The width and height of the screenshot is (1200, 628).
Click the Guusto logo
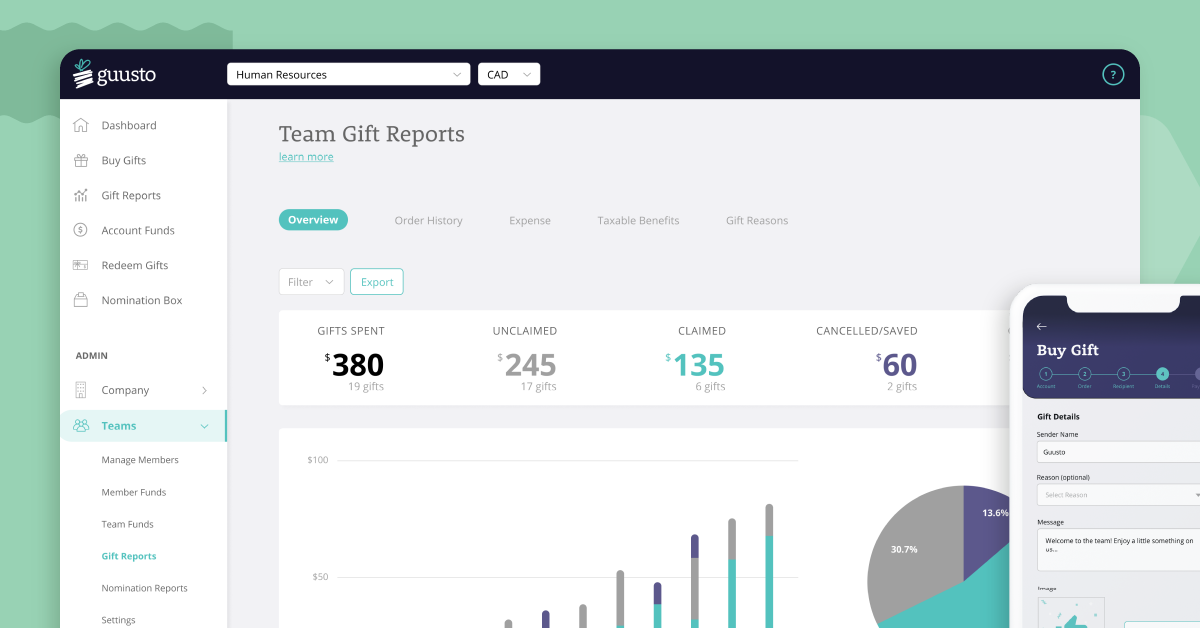pyautogui.click(x=114, y=73)
